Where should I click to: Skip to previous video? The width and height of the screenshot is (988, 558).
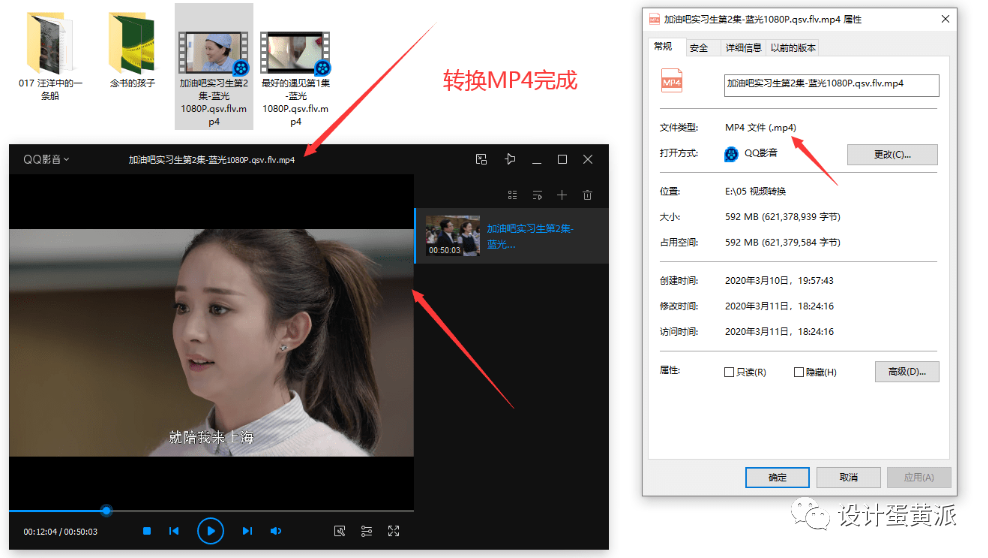pyautogui.click(x=174, y=531)
